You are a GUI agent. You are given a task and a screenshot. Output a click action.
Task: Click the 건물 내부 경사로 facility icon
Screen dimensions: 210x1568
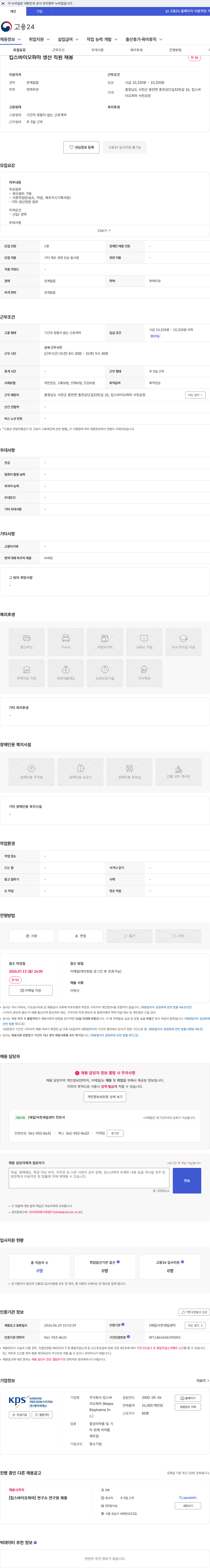[178, 772]
